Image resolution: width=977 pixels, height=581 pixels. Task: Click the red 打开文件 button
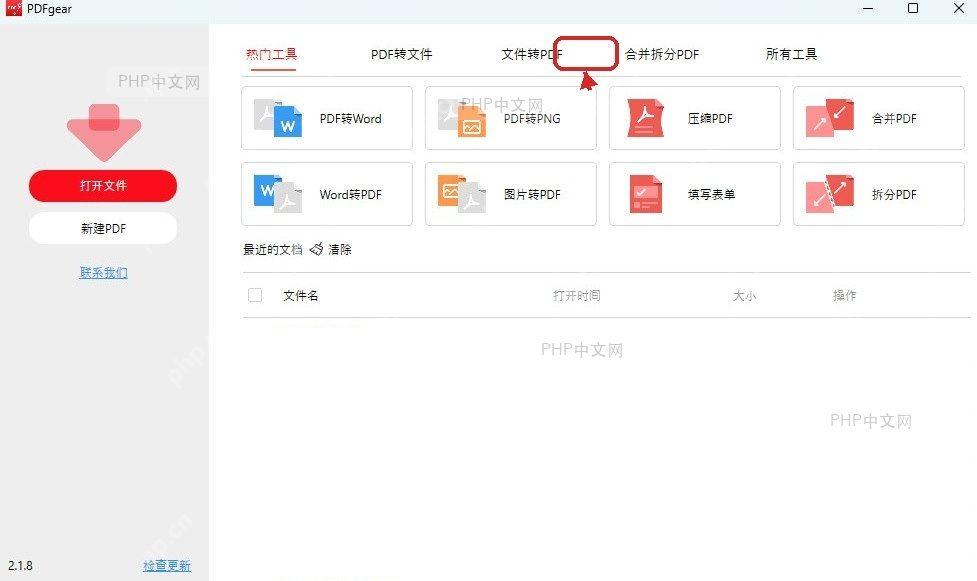[103, 185]
